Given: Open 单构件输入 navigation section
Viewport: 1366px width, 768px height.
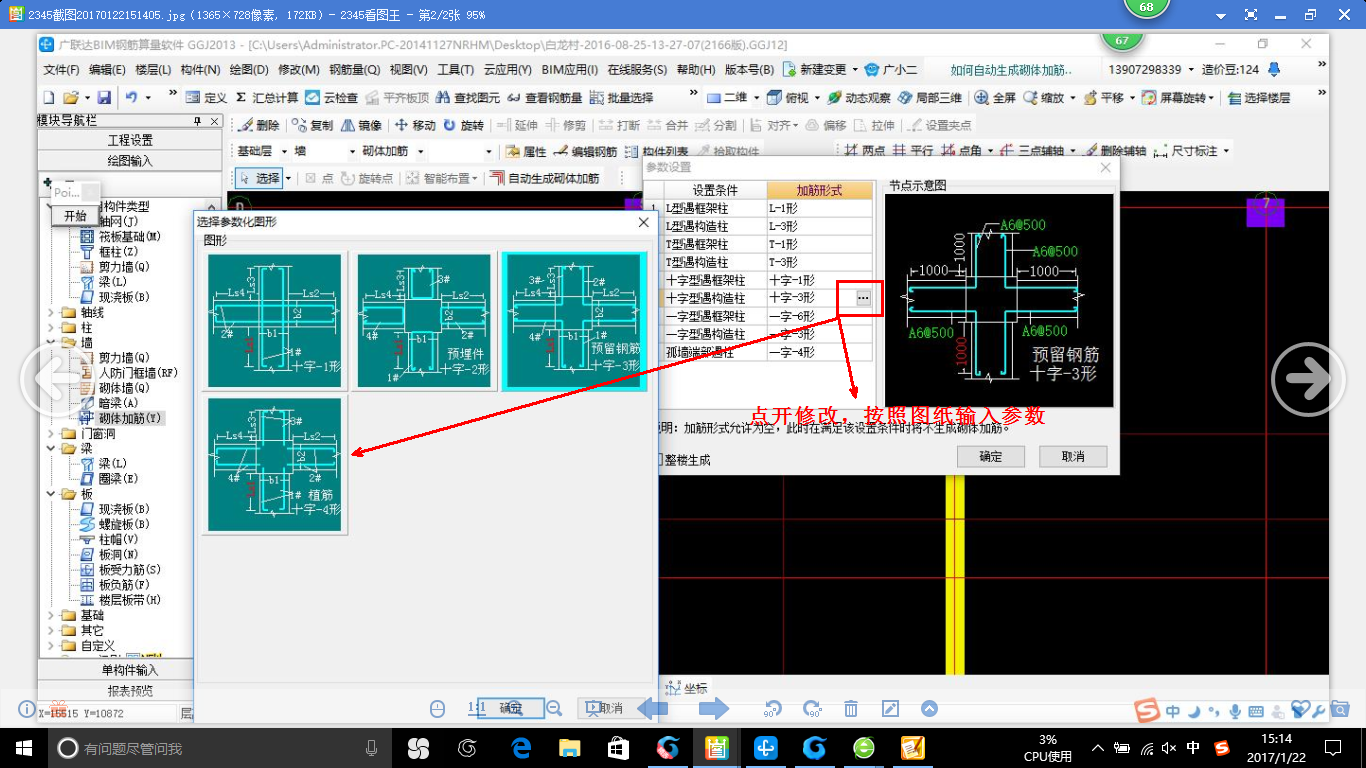Looking at the screenshot, I should [130, 670].
